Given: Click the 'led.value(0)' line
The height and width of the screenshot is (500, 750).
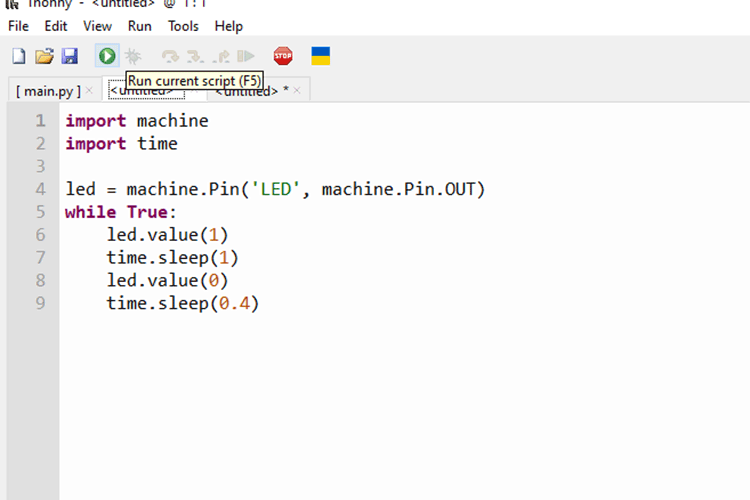Looking at the screenshot, I should [167, 280].
